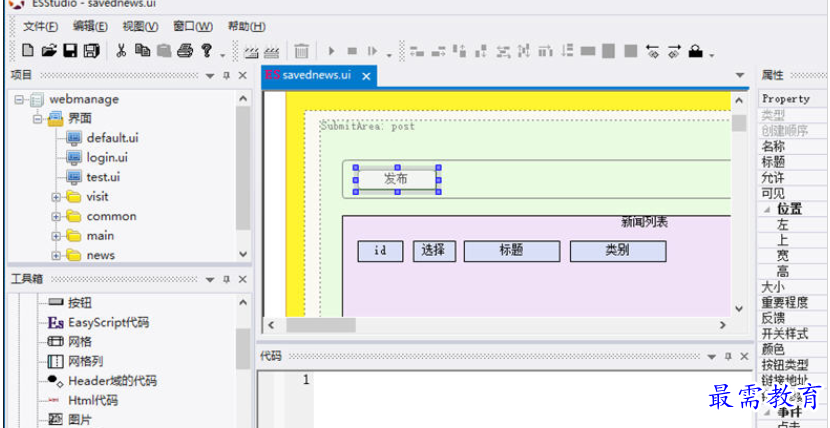Open the 窗口(W) menu
Image resolution: width=830 pixels, height=428 pixels.
(193, 26)
